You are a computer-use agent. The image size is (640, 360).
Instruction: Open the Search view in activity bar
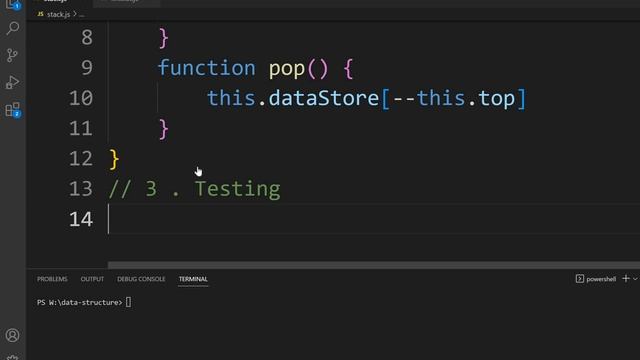pyautogui.click(x=13, y=28)
